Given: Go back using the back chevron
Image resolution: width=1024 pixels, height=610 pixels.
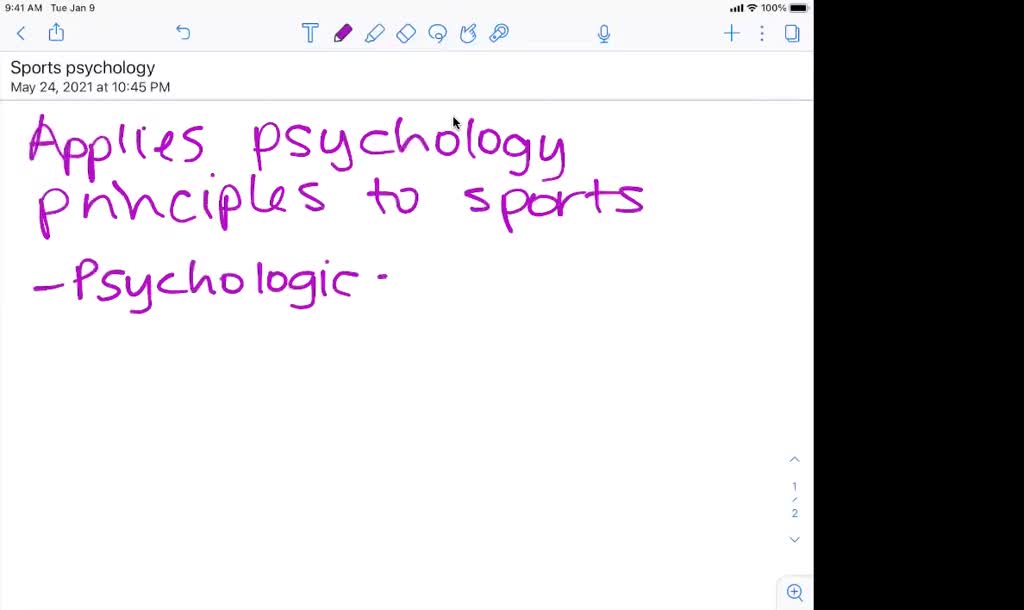Looking at the screenshot, I should click(21, 33).
